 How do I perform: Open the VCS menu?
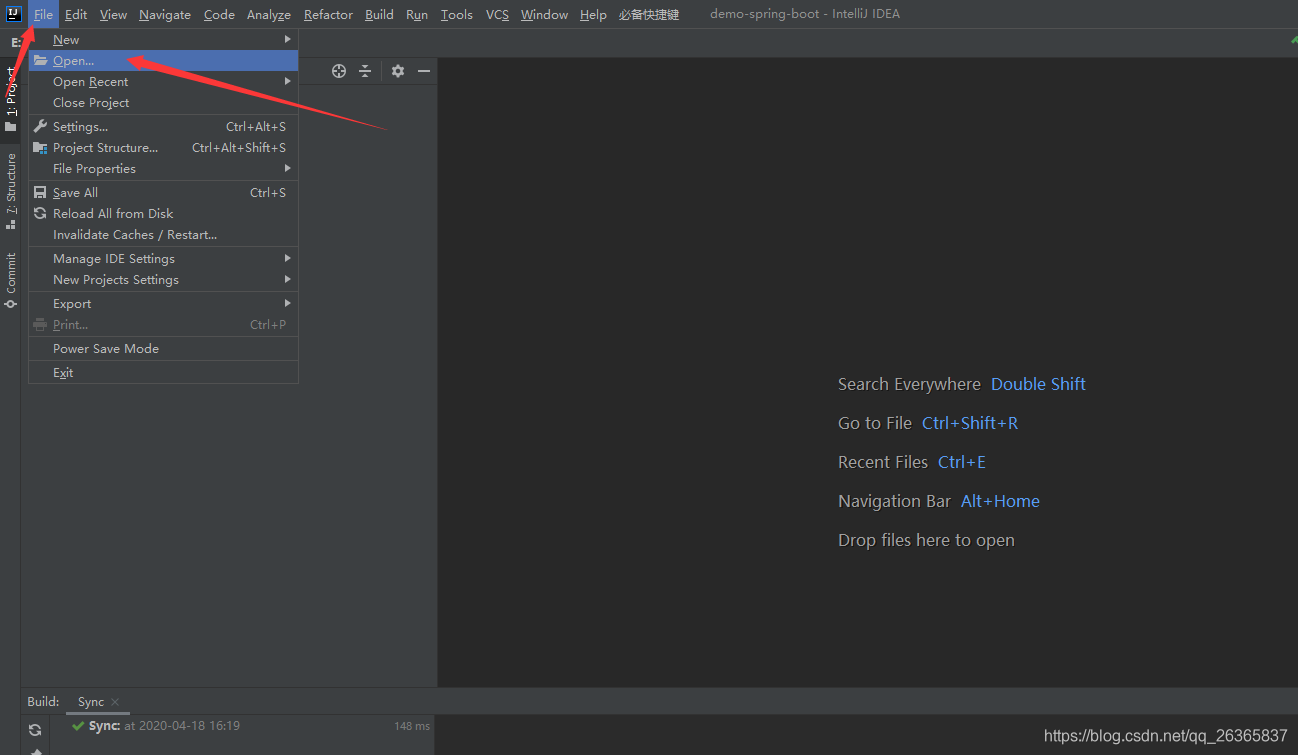(497, 15)
